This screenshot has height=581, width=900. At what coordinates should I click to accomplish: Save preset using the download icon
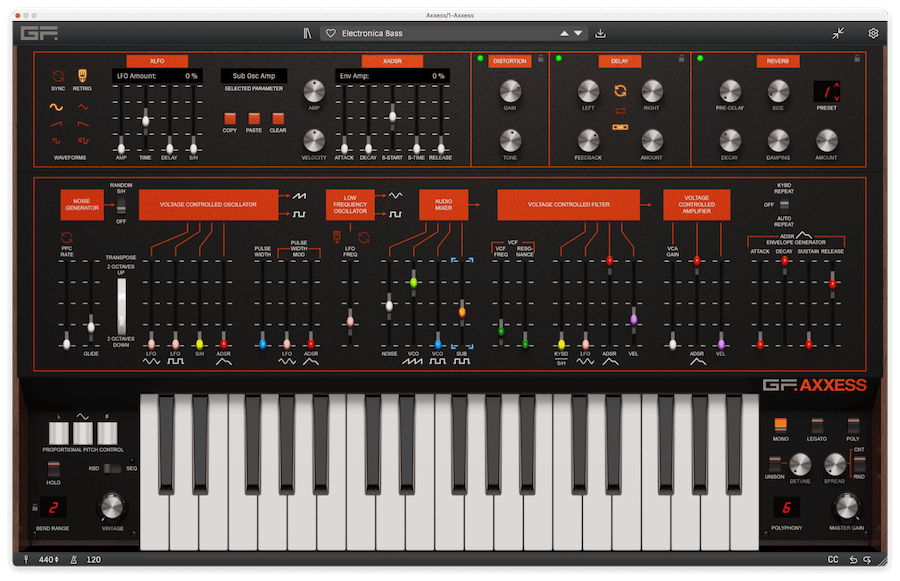pyautogui.click(x=600, y=33)
